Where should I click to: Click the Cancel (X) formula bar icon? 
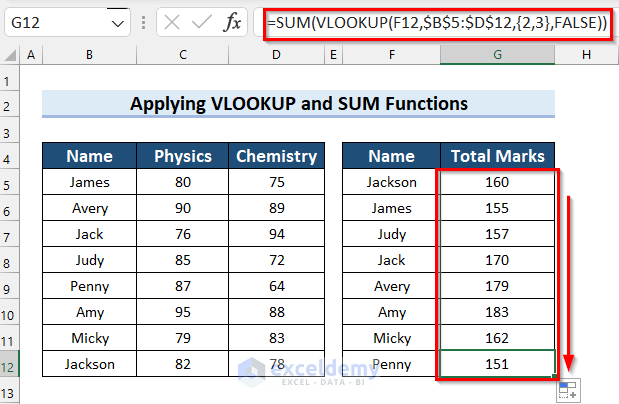pos(172,23)
